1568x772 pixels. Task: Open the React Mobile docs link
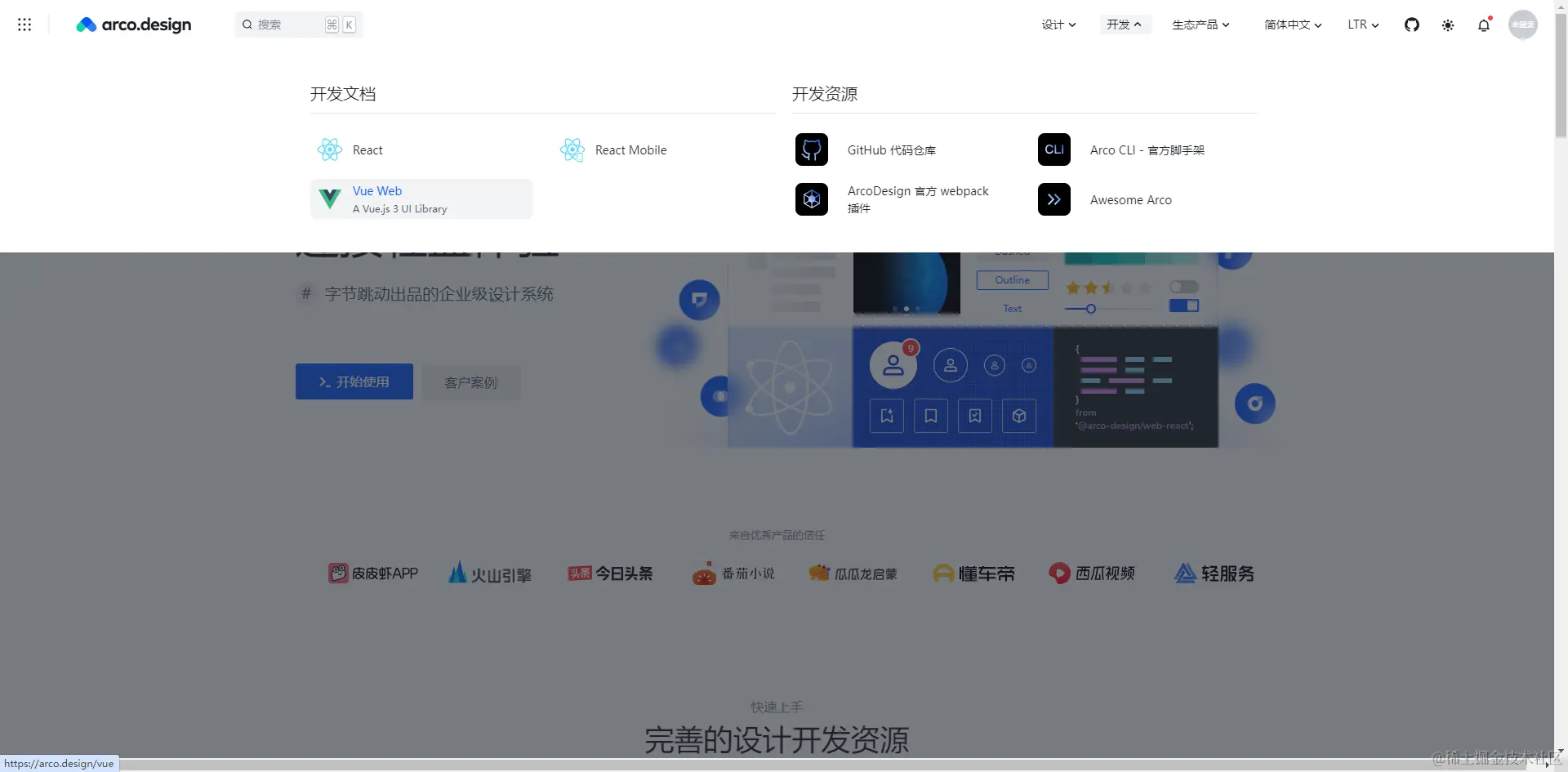coord(630,150)
